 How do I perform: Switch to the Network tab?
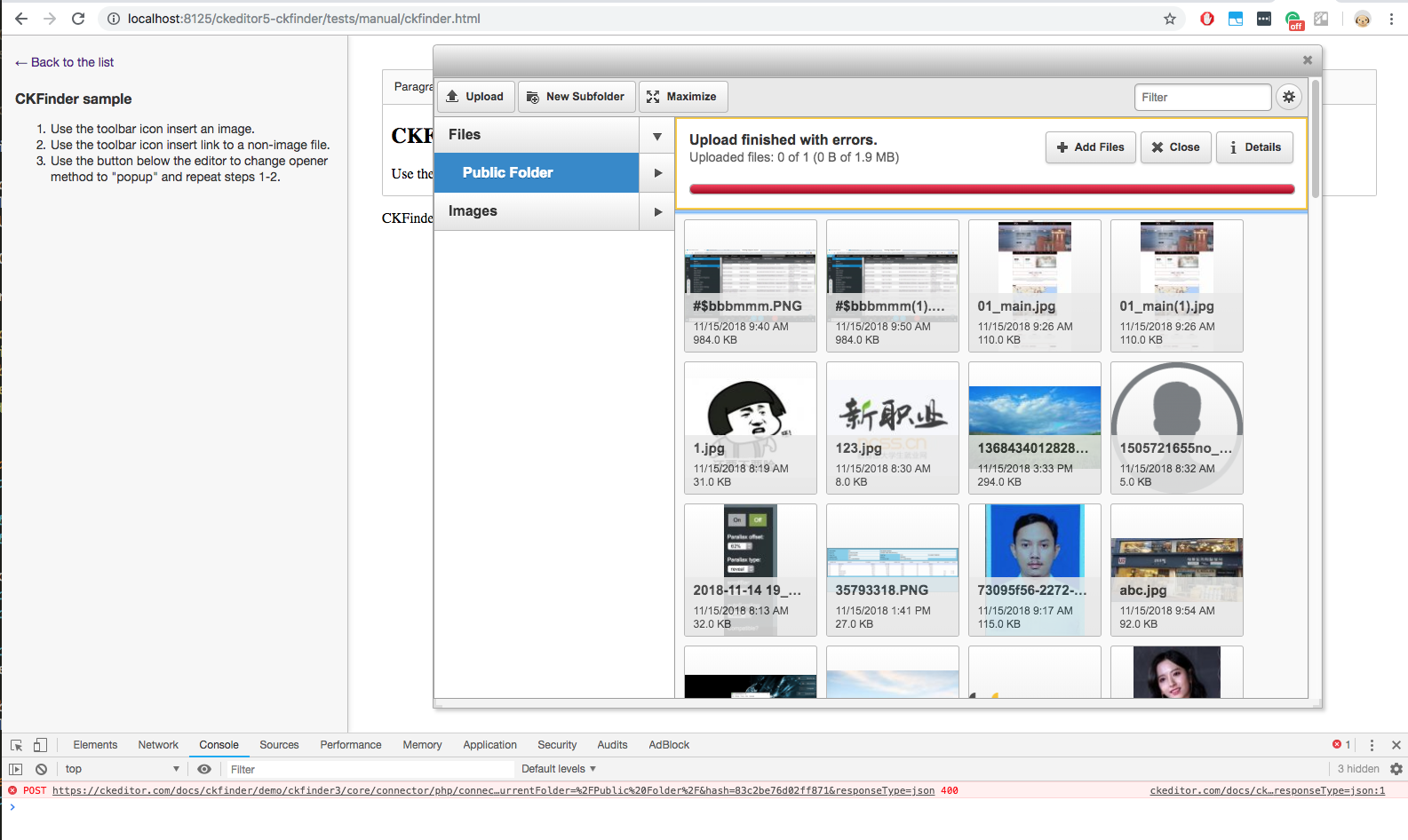[158, 745]
